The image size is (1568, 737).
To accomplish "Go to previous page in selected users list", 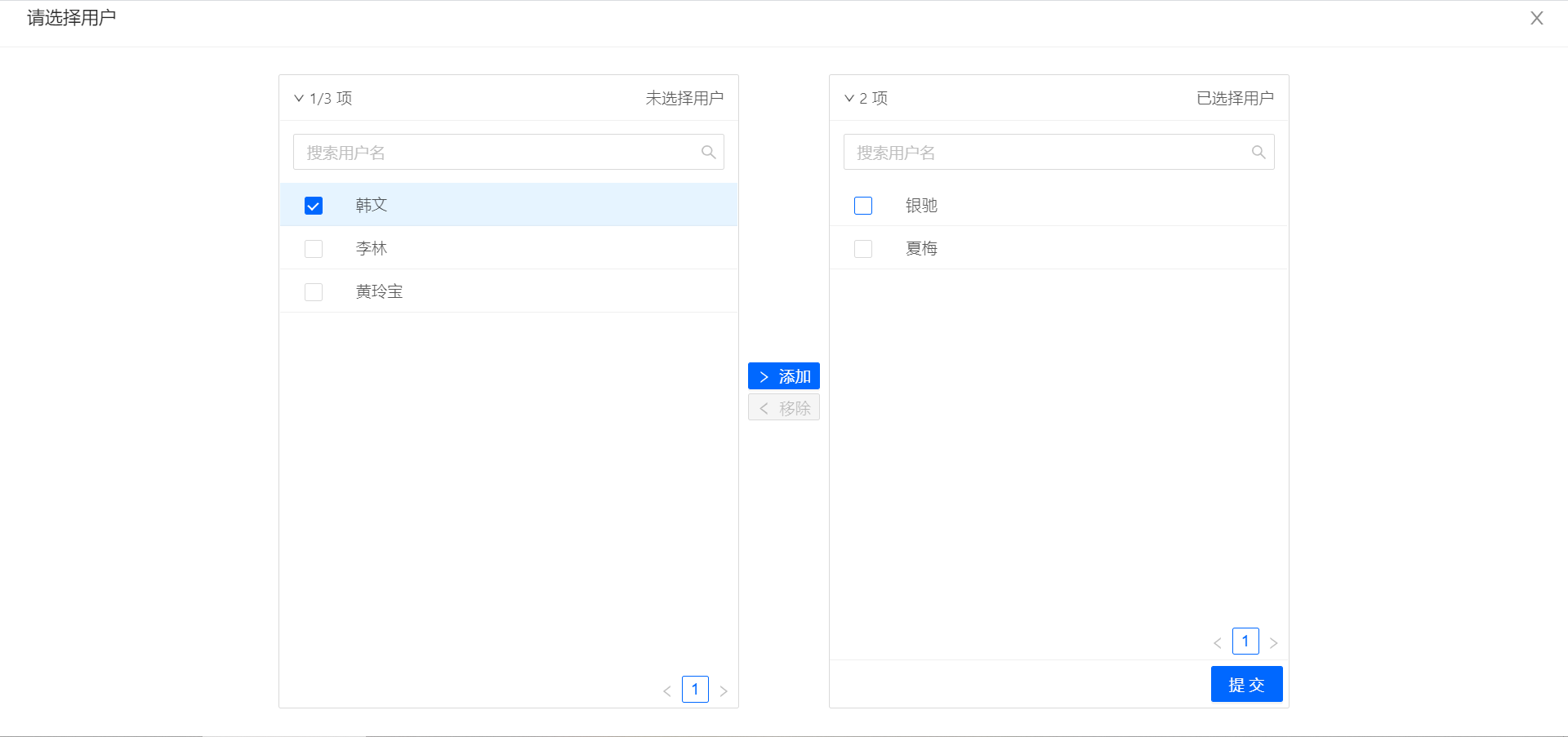I will [1218, 642].
